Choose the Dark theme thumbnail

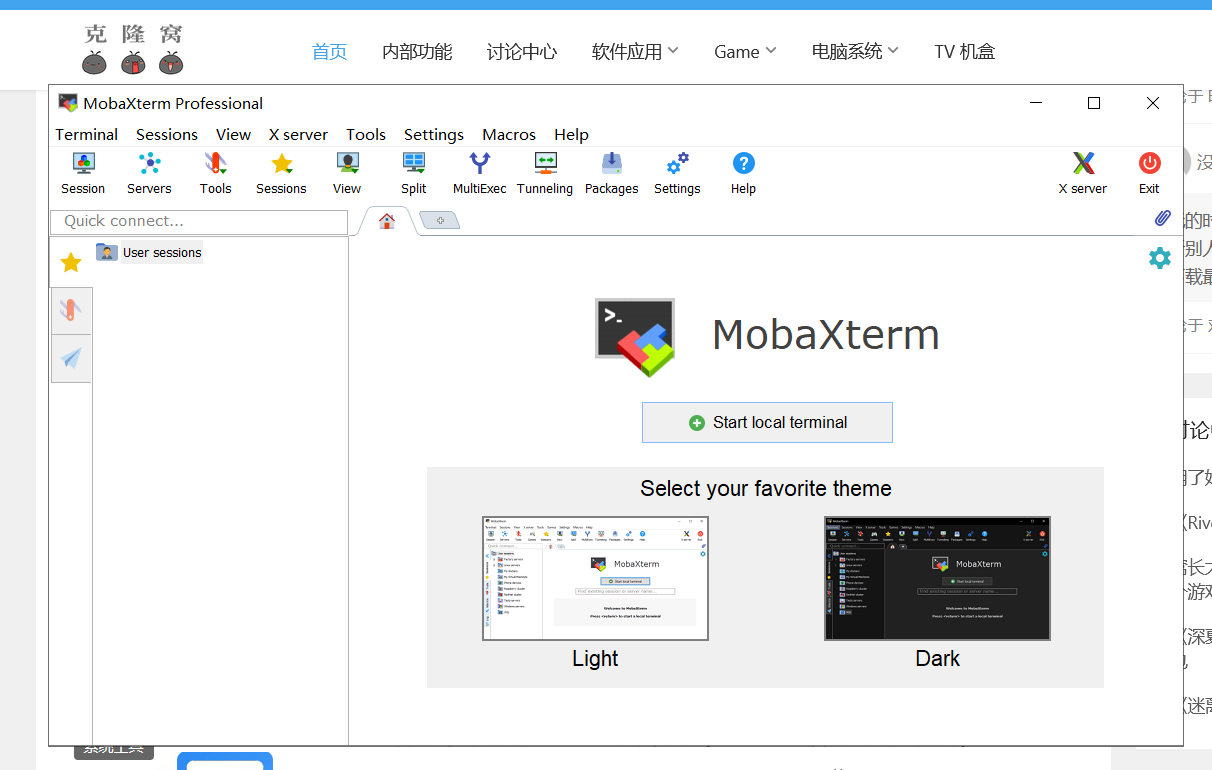click(937, 578)
